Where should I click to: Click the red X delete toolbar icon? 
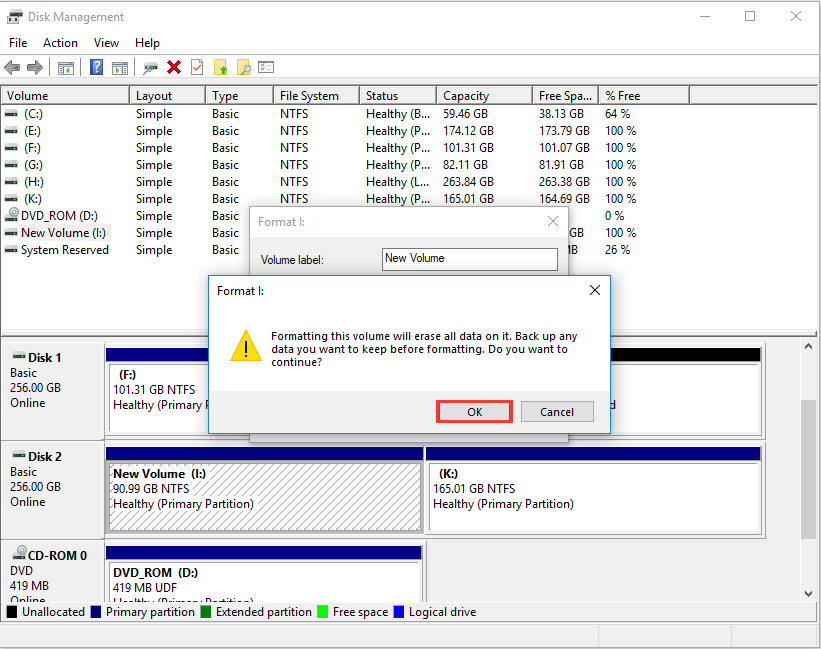pyautogui.click(x=173, y=67)
